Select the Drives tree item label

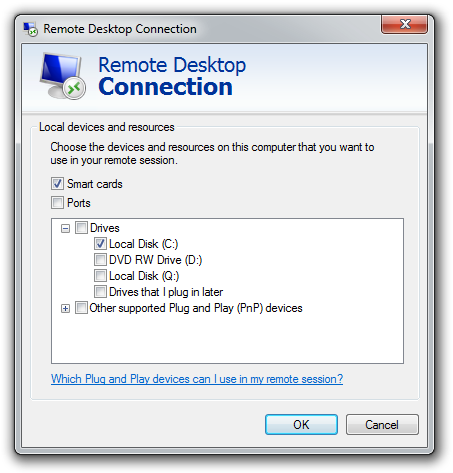(105, 228)
